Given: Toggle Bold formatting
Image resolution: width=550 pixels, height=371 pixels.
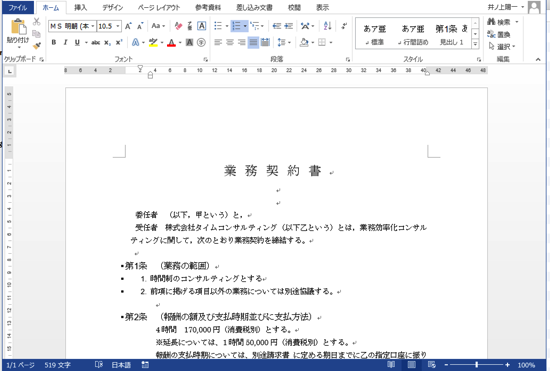Looking at the screenshot, I should [54, 42].
